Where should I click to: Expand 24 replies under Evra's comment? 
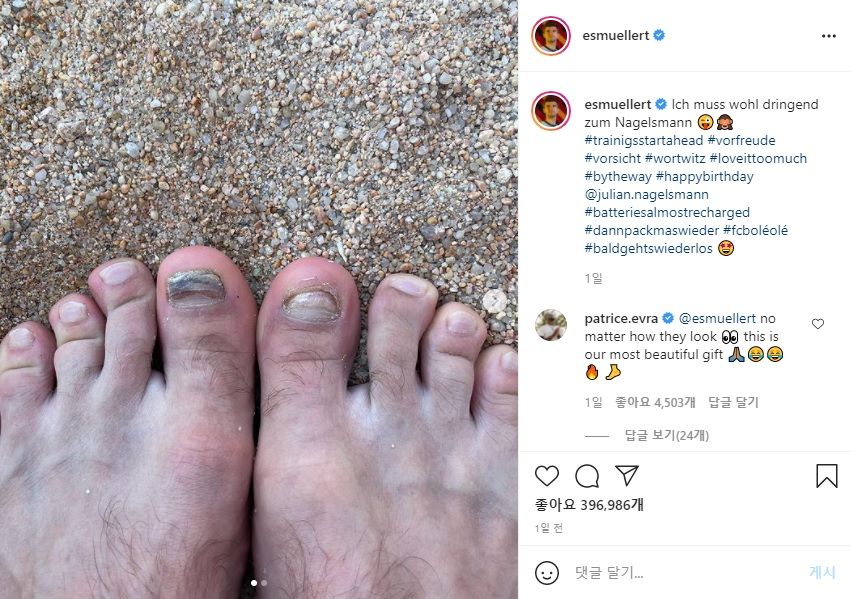coord(666,435)
